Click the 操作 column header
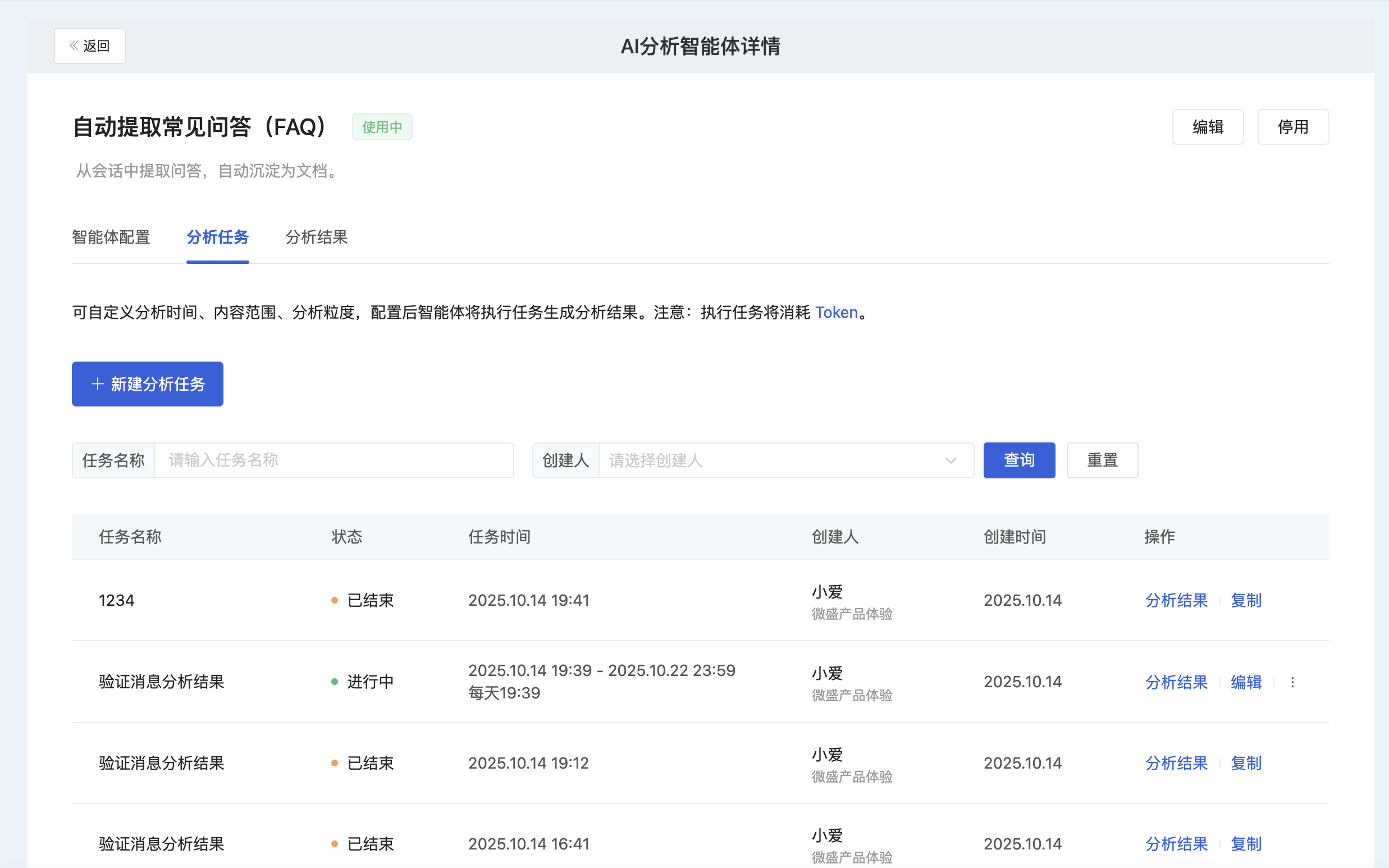 pyautogui.click(x=1160, y=537)
